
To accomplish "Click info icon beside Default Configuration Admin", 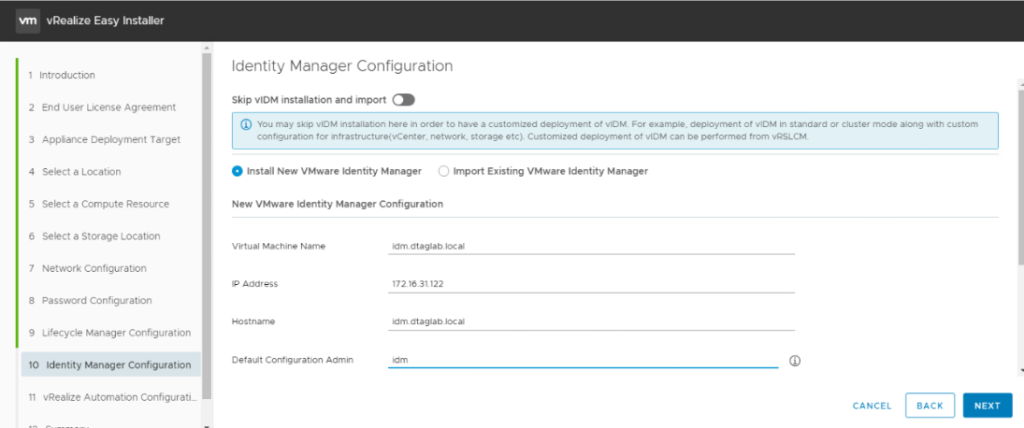I will (796, 361).
